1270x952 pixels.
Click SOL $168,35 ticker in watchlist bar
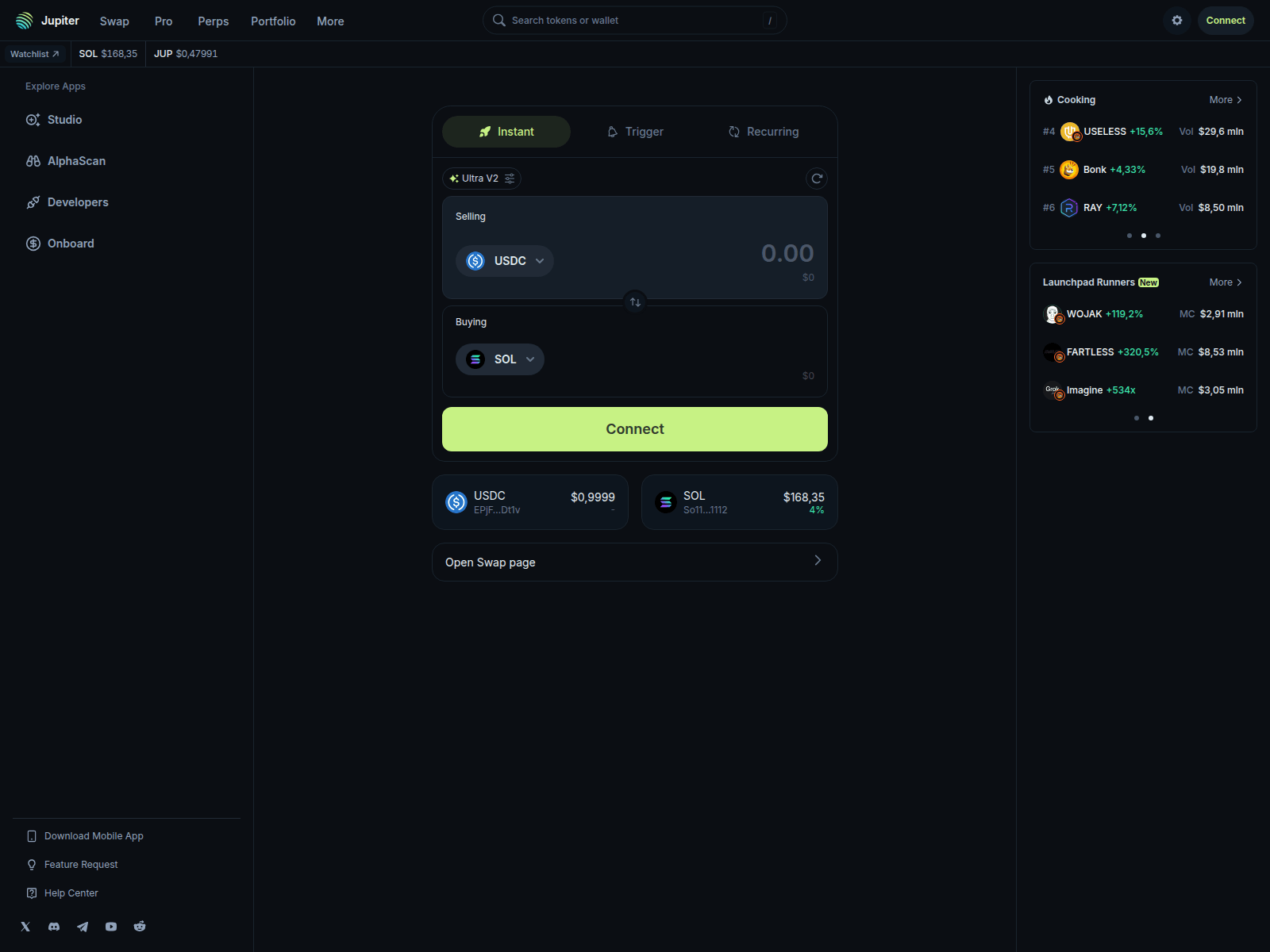click(108, 54)
